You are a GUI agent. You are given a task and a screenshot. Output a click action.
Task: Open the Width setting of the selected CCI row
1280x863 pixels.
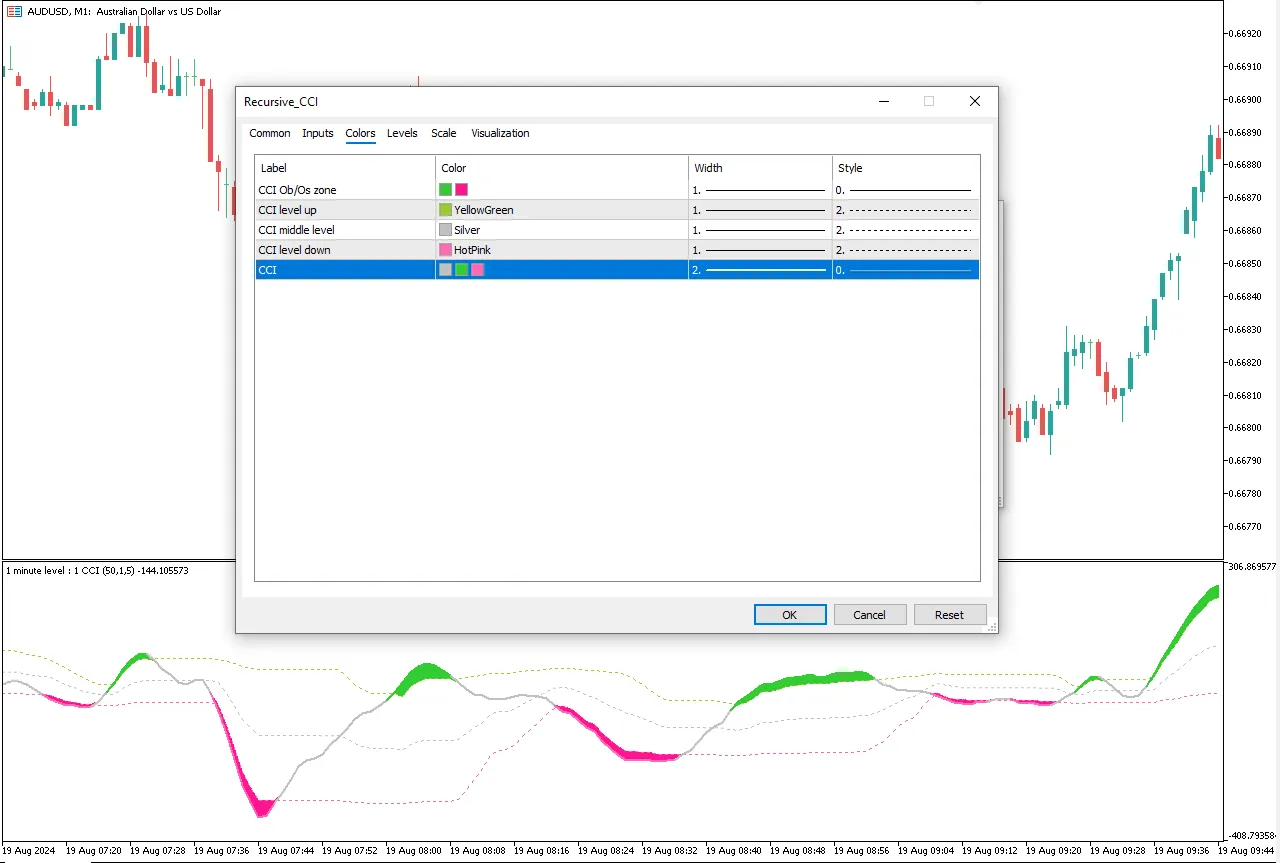click(x=759, y=270)
